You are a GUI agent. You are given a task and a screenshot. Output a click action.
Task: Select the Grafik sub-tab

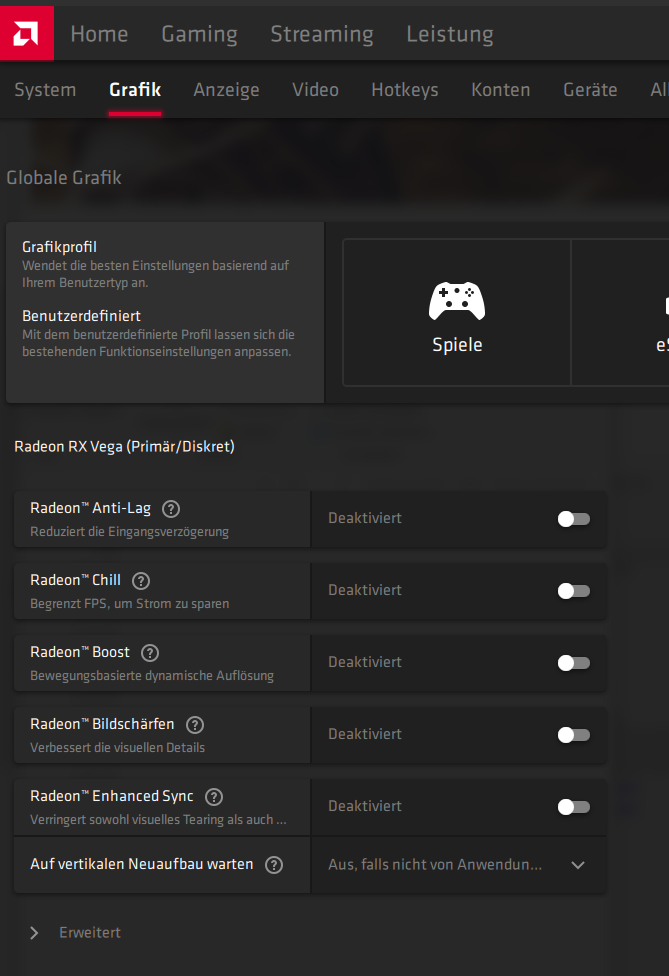coord(135,90)
